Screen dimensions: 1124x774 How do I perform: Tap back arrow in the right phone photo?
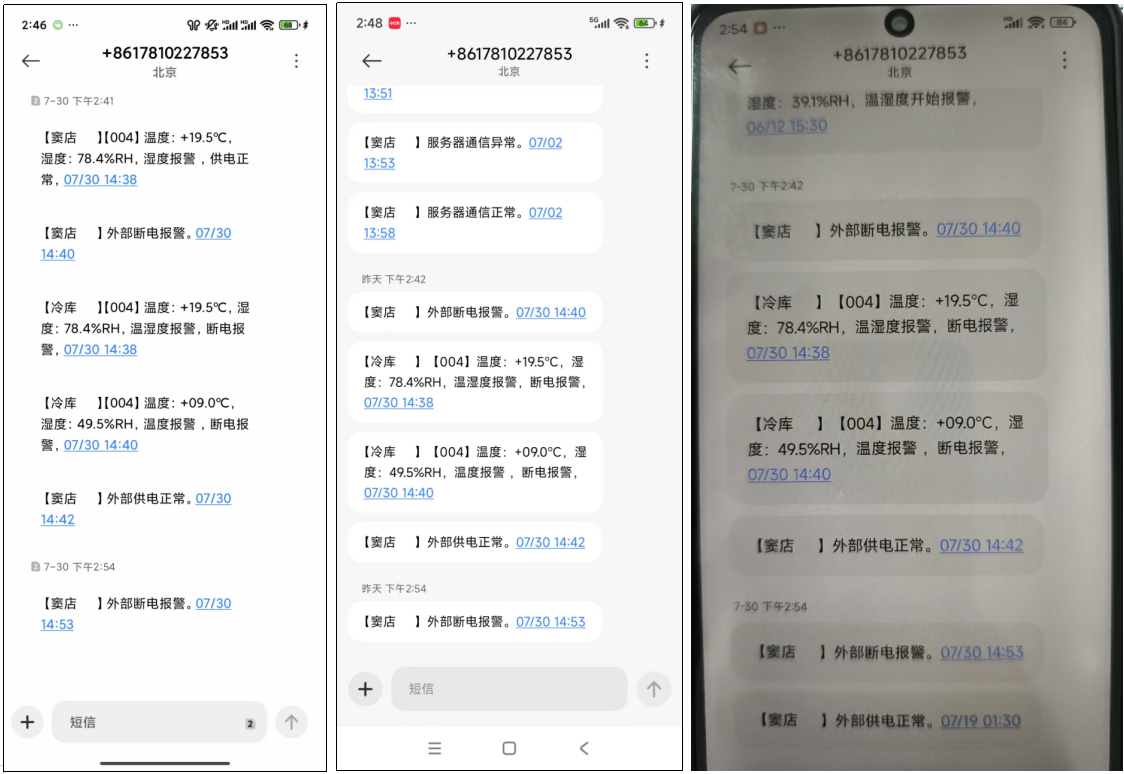(x=739, y=67)
